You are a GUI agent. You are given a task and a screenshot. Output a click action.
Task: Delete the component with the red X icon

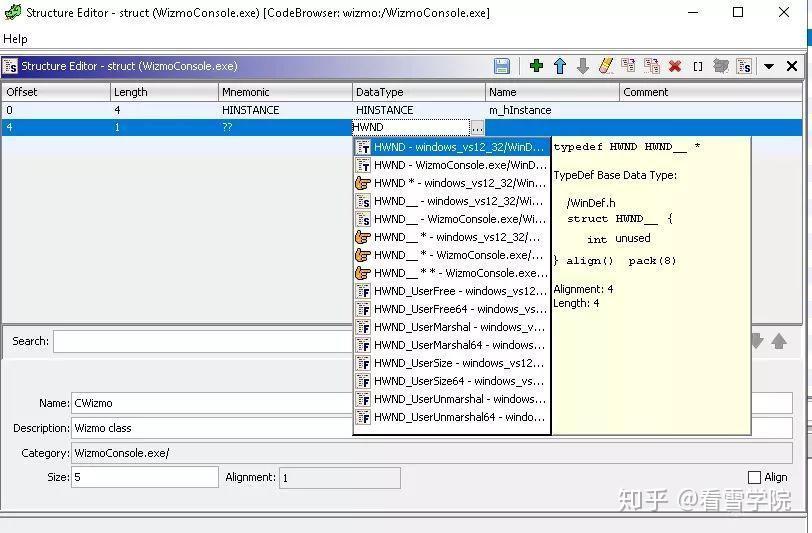[675, 66]
